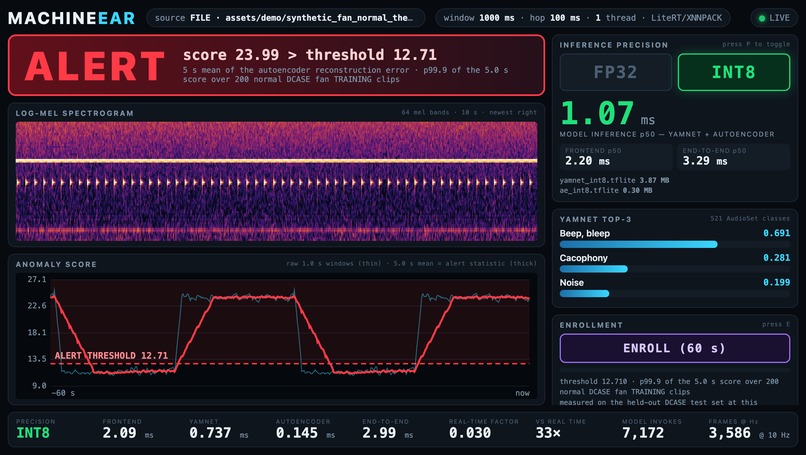The image size is (806, 455).
Task: Click the AUTOENCODER 0.145 ms footer stat
Action: (305, 429)
